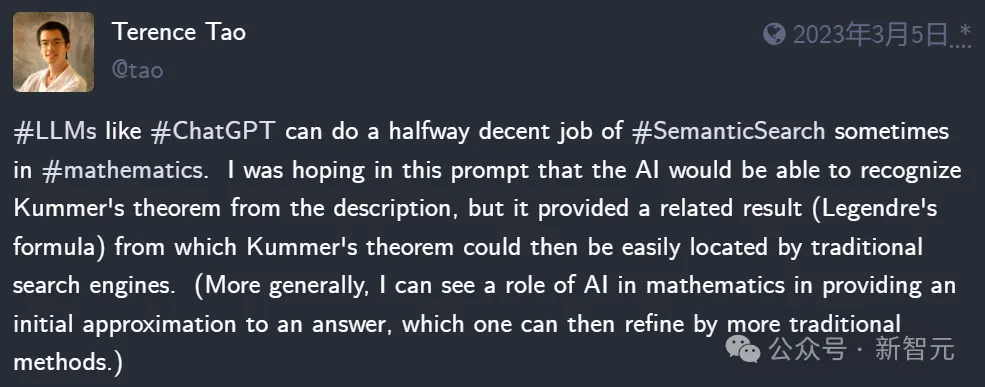Click the word "formula)" in the post
The image size is (985, 387).
coord(60,247)
